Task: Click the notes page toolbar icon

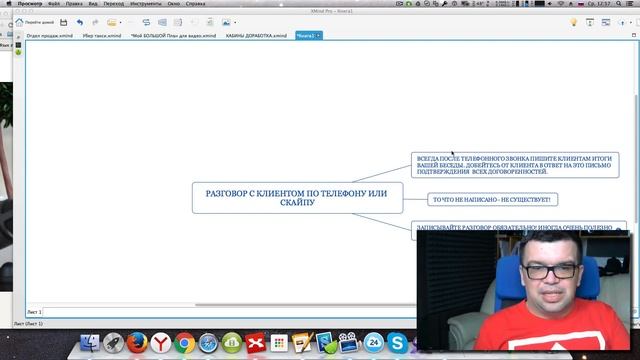Action: [210, 22]
